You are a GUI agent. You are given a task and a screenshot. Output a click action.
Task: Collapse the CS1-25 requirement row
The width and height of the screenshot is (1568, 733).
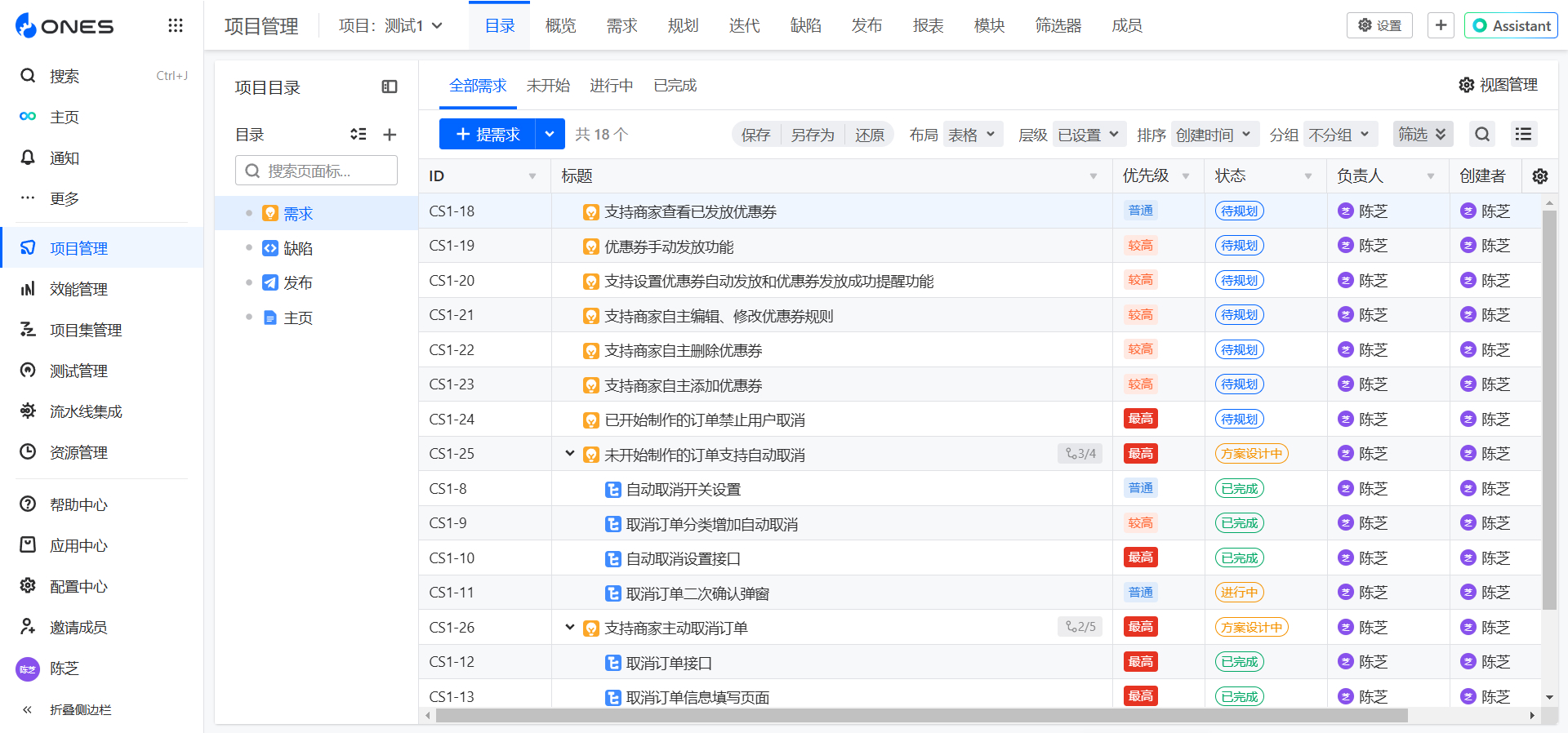tap(570, 454)
